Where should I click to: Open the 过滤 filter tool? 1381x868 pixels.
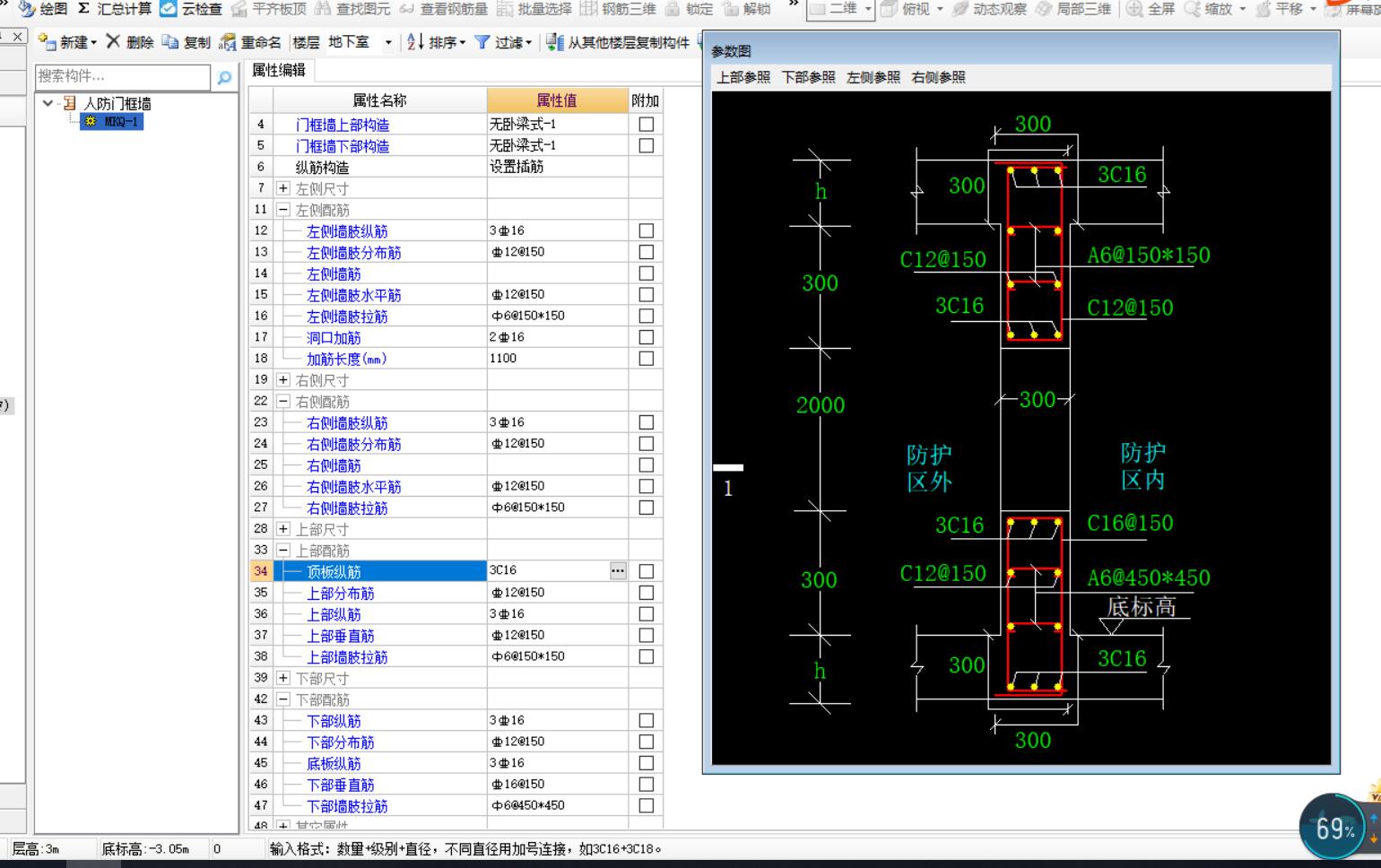(x=482, y=42)
